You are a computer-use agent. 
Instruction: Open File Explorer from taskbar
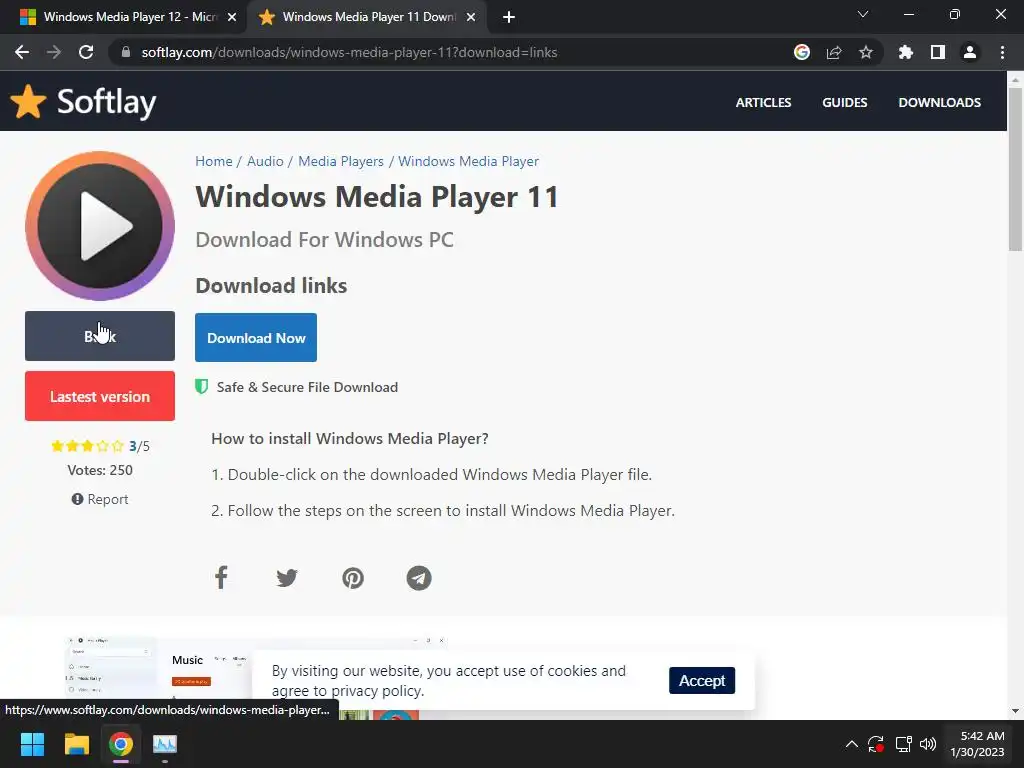pos(76,744)
